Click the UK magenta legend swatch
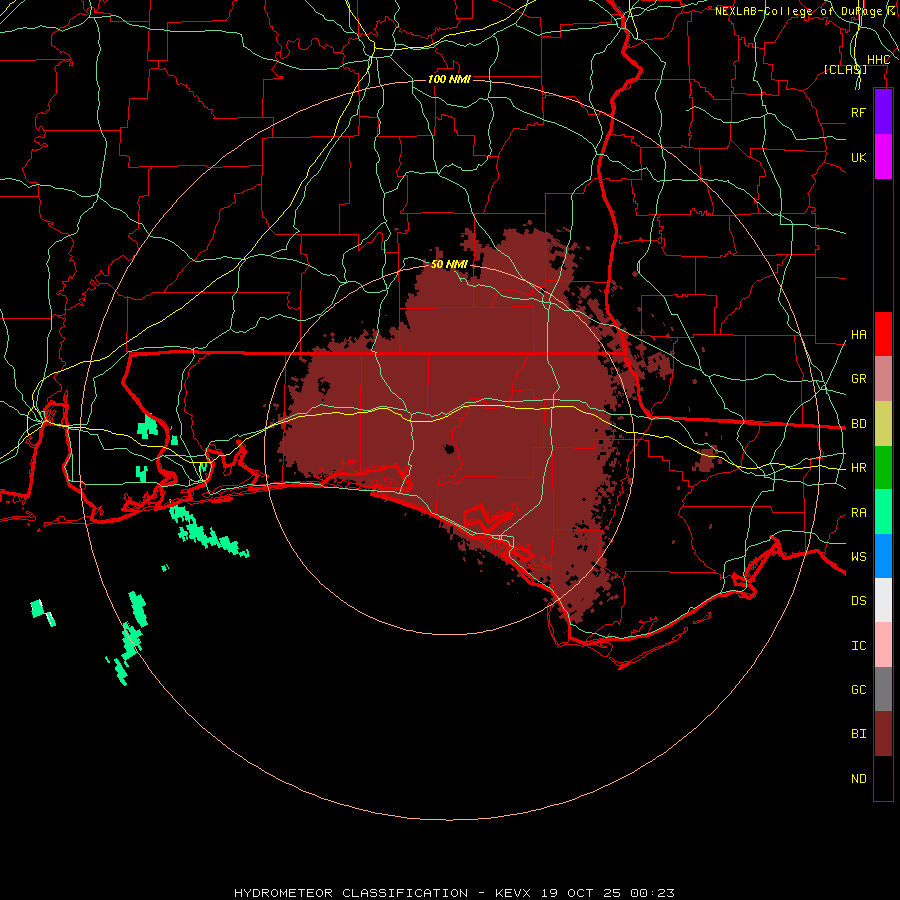 click(x=883, y=157)
